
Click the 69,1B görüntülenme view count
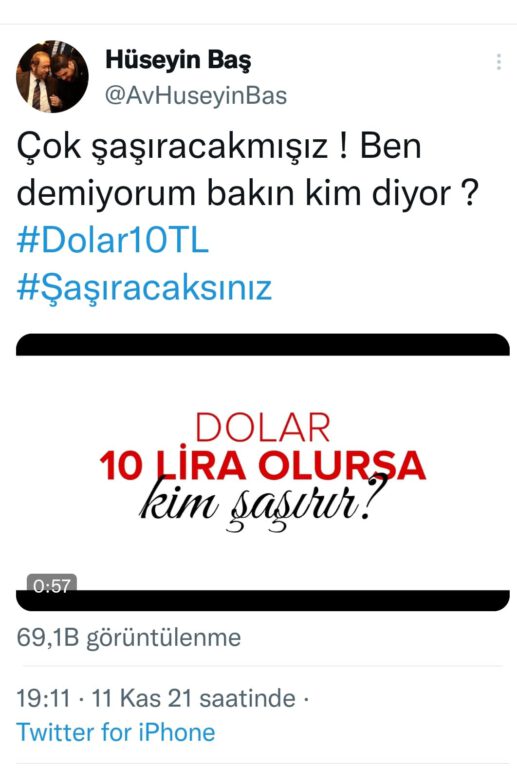pos(129,637)
